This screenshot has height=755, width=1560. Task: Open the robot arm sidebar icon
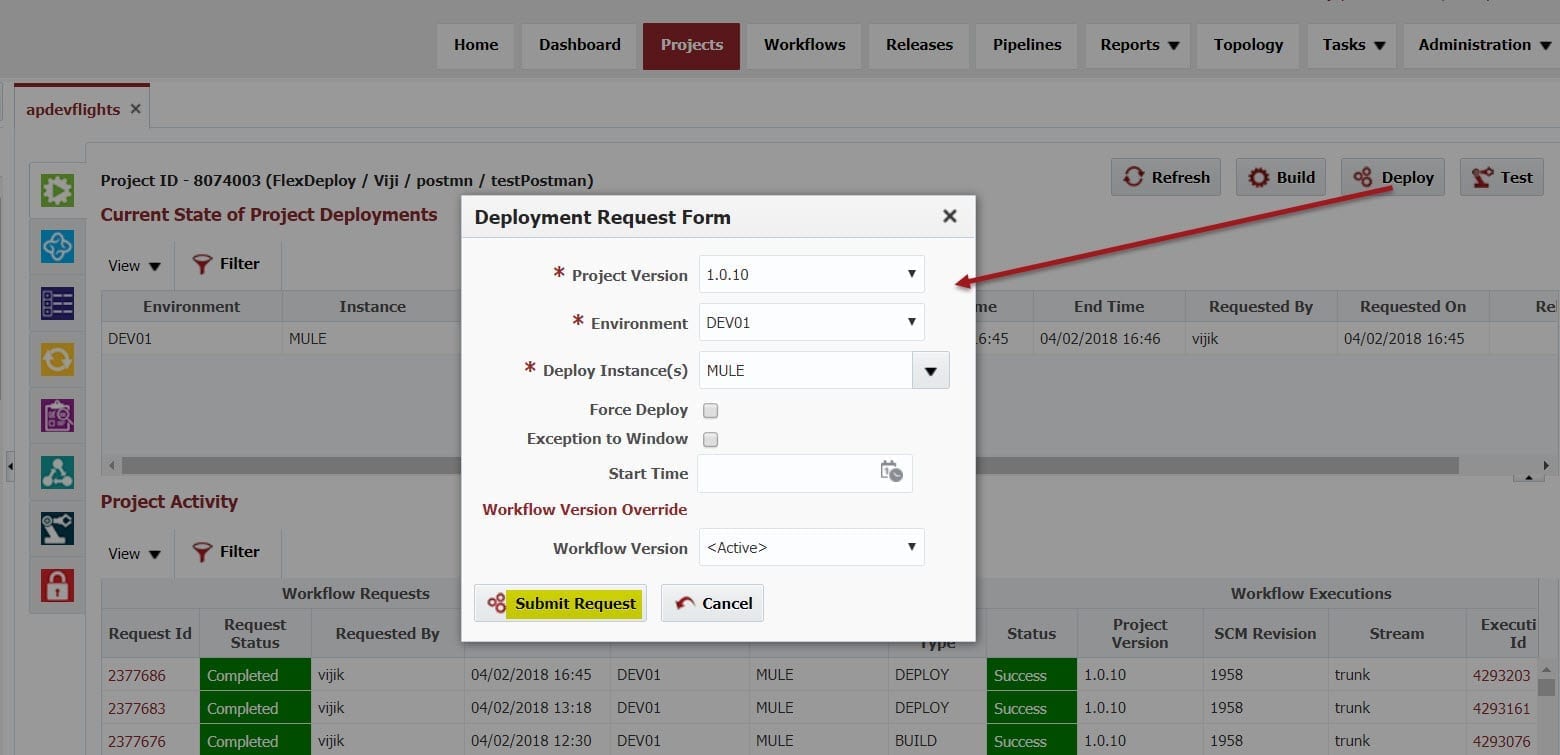(x=57, y=528)
